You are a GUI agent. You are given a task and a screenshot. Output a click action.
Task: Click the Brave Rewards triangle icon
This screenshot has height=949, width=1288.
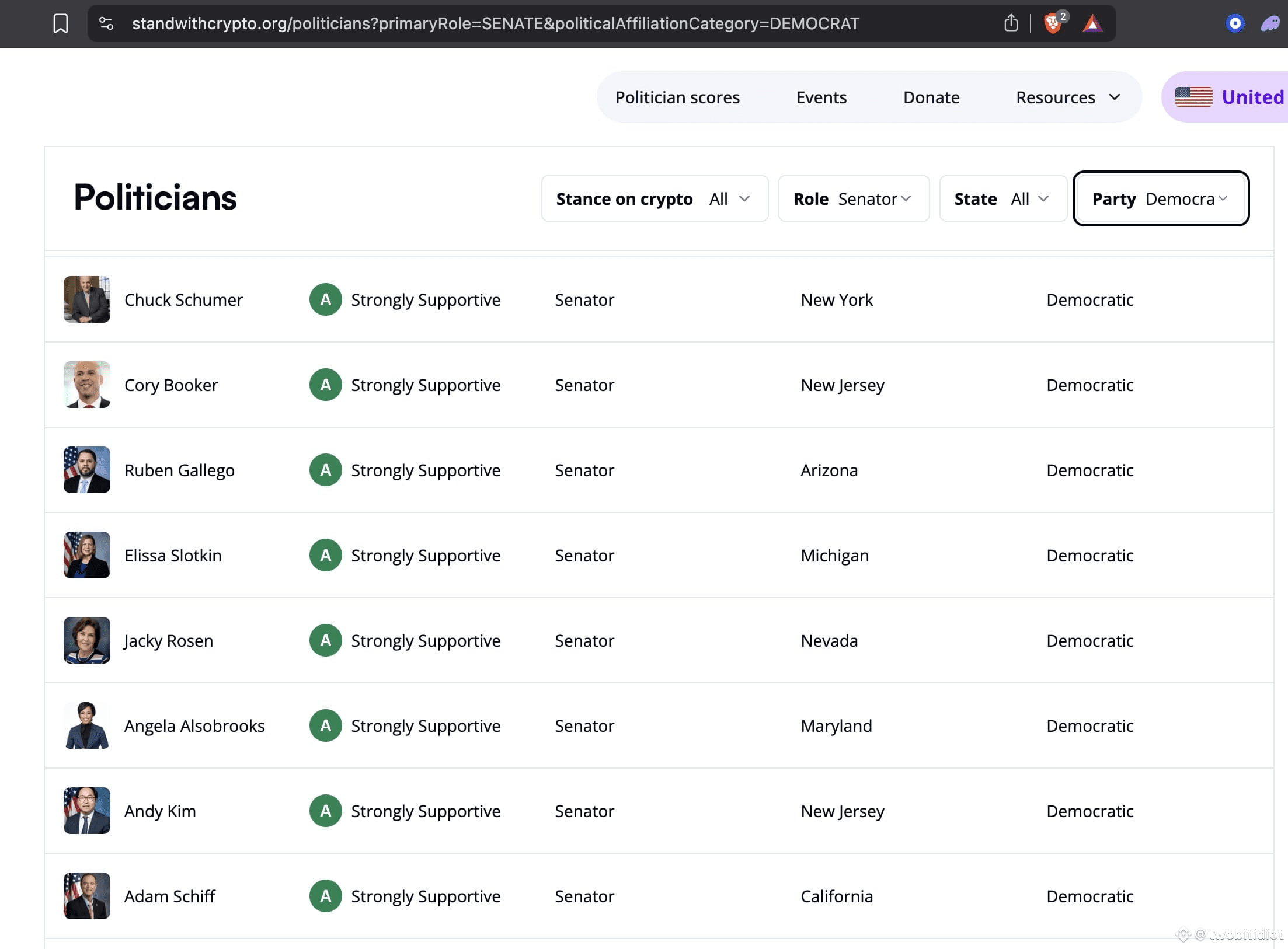point(1092,24)
